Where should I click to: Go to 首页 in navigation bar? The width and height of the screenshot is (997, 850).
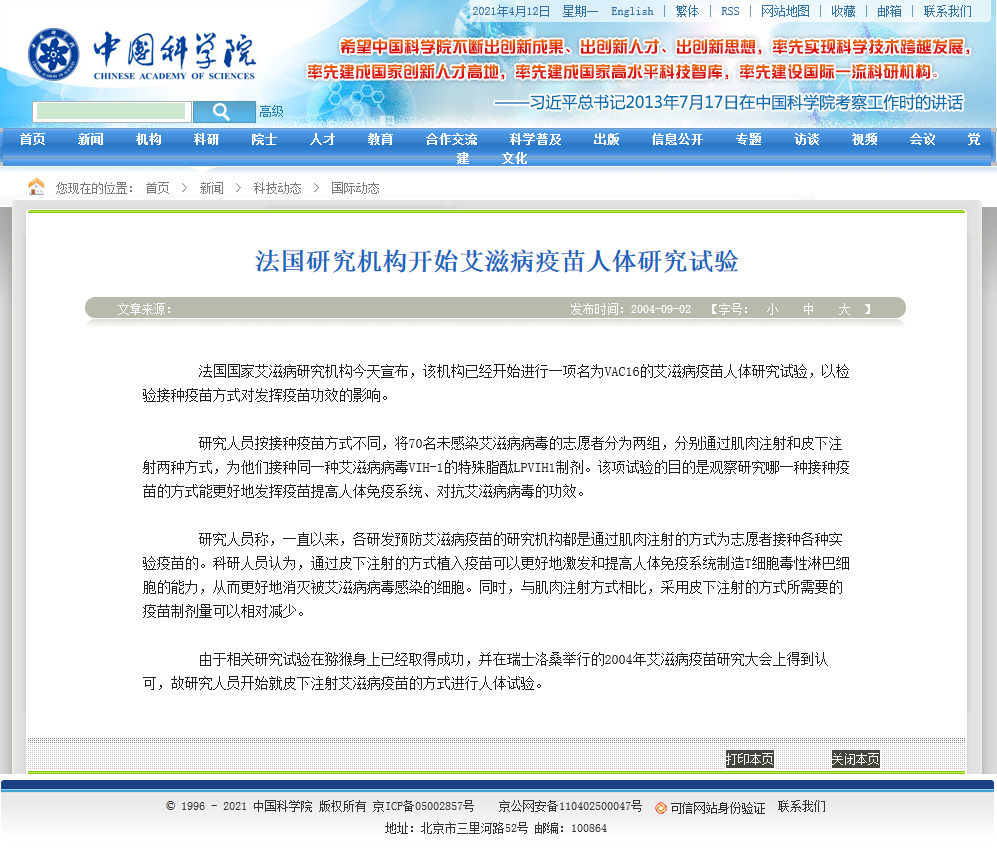(x=32, y=139)
